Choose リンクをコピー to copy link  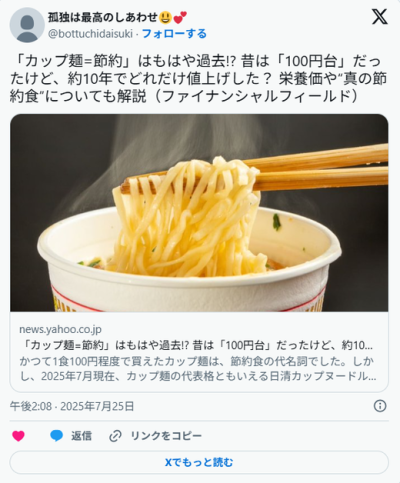(x=166, y=436)
